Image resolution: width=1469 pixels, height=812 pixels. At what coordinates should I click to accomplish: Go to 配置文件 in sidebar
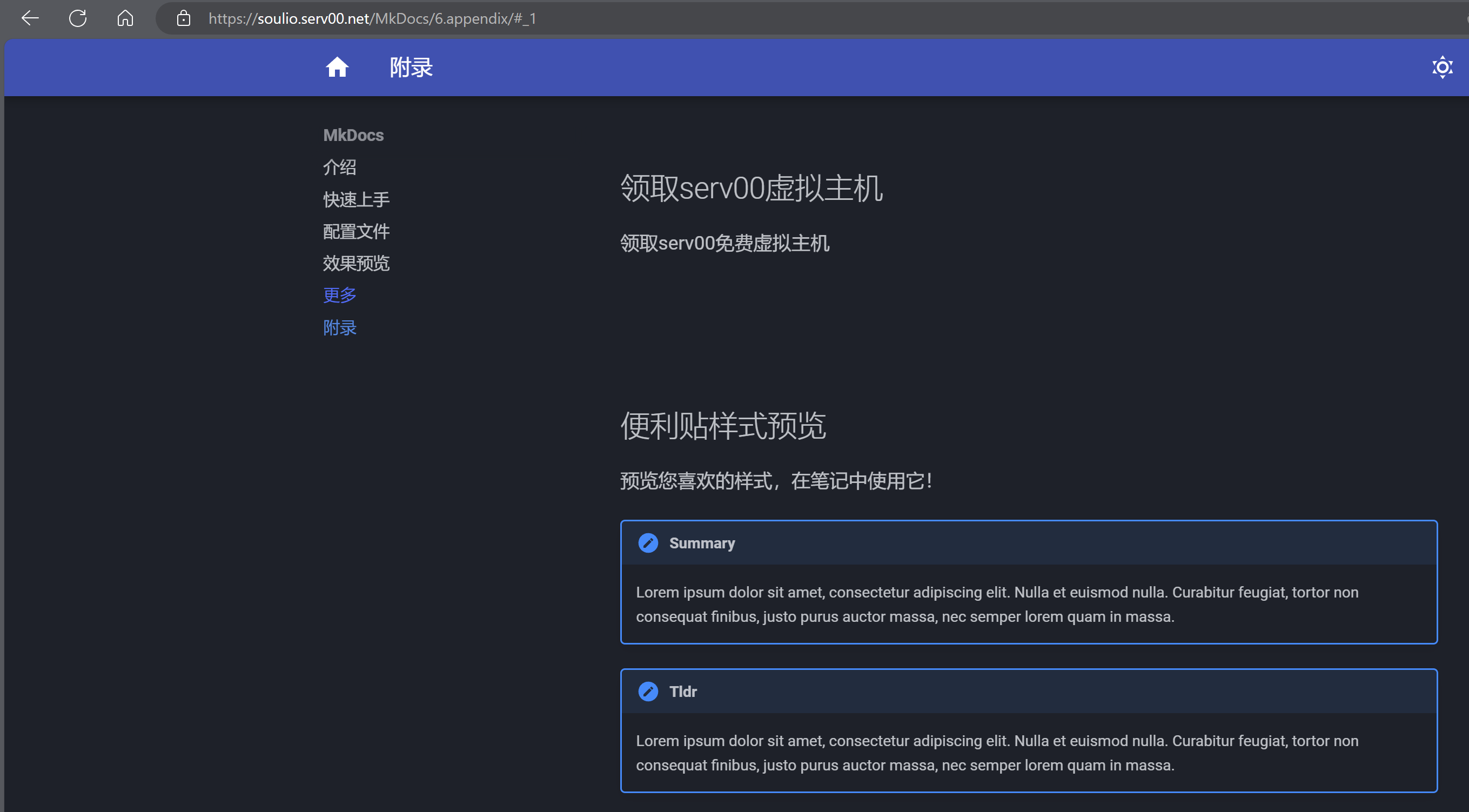(356, 231)
